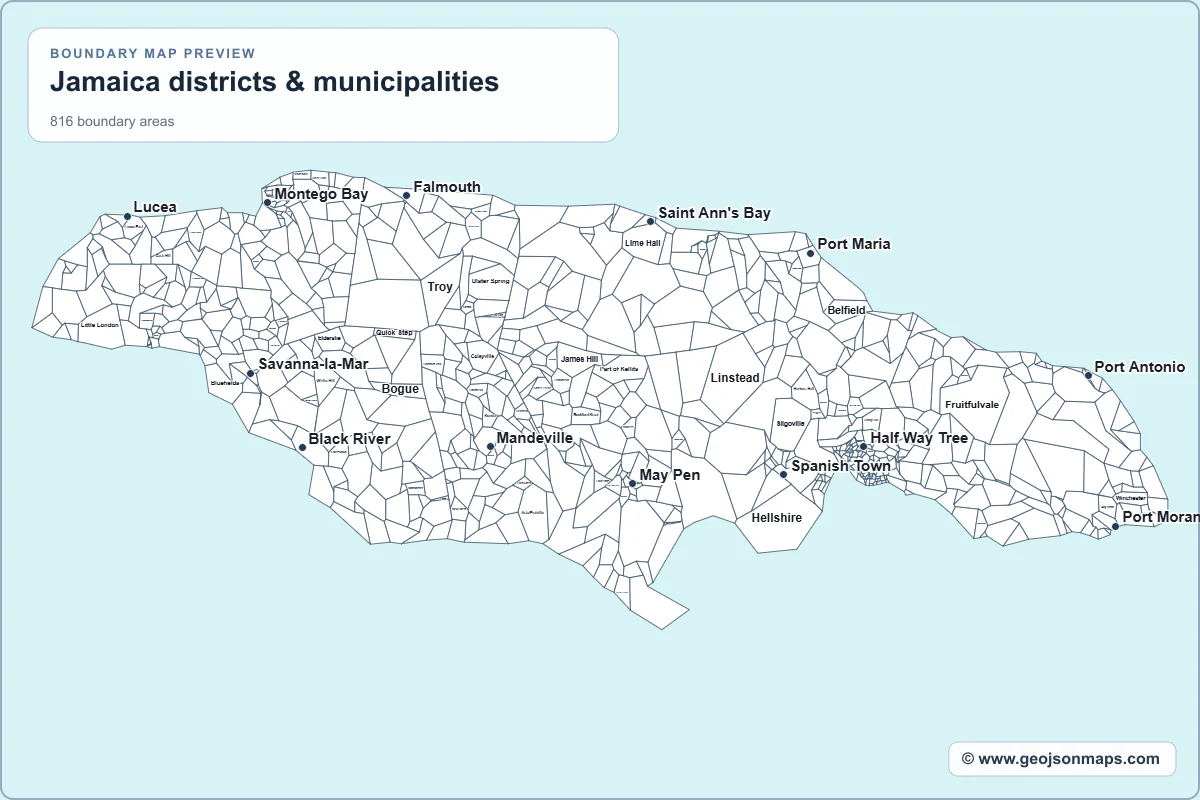Click the Hellshire district label
This screenshot has height=800, width=1200.
tap(776, 518)
